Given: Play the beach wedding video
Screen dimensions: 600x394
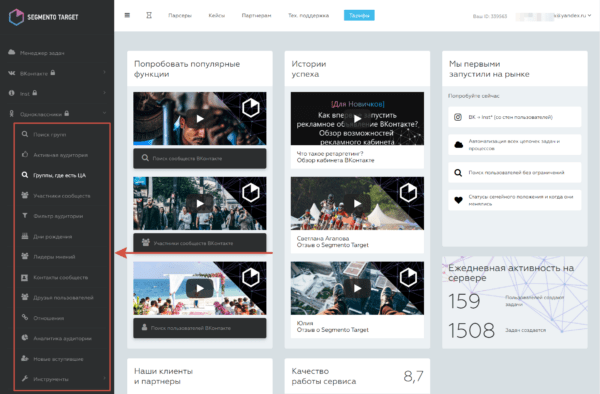Looking at the screenshot, I should (200, 288).
